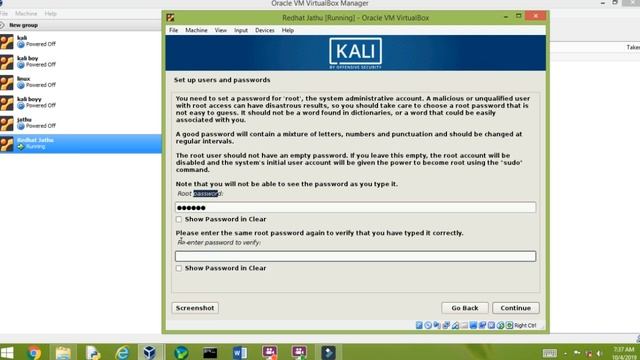640x360 pixels.
Task: Select the 'kali' VM in Manager list
Action: click(81, 41)
